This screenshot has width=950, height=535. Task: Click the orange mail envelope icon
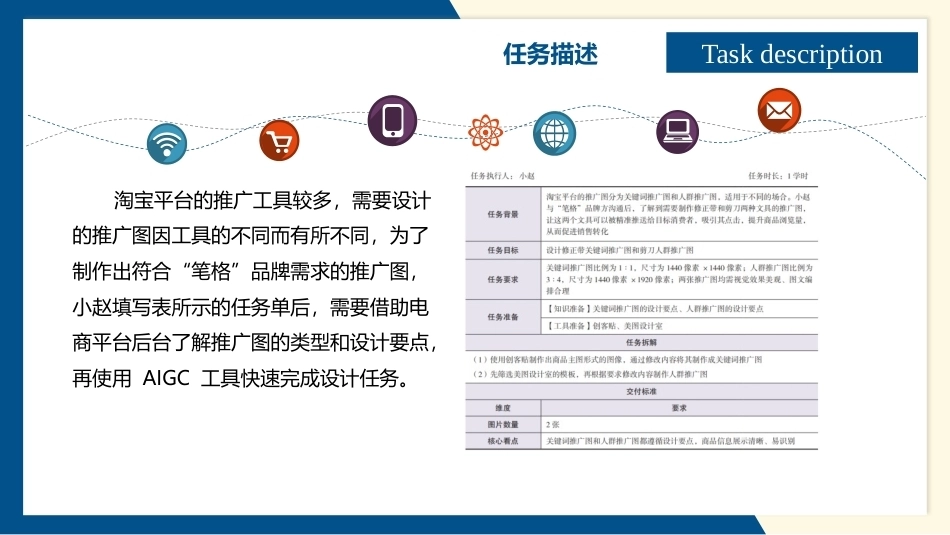coord(779,110)
